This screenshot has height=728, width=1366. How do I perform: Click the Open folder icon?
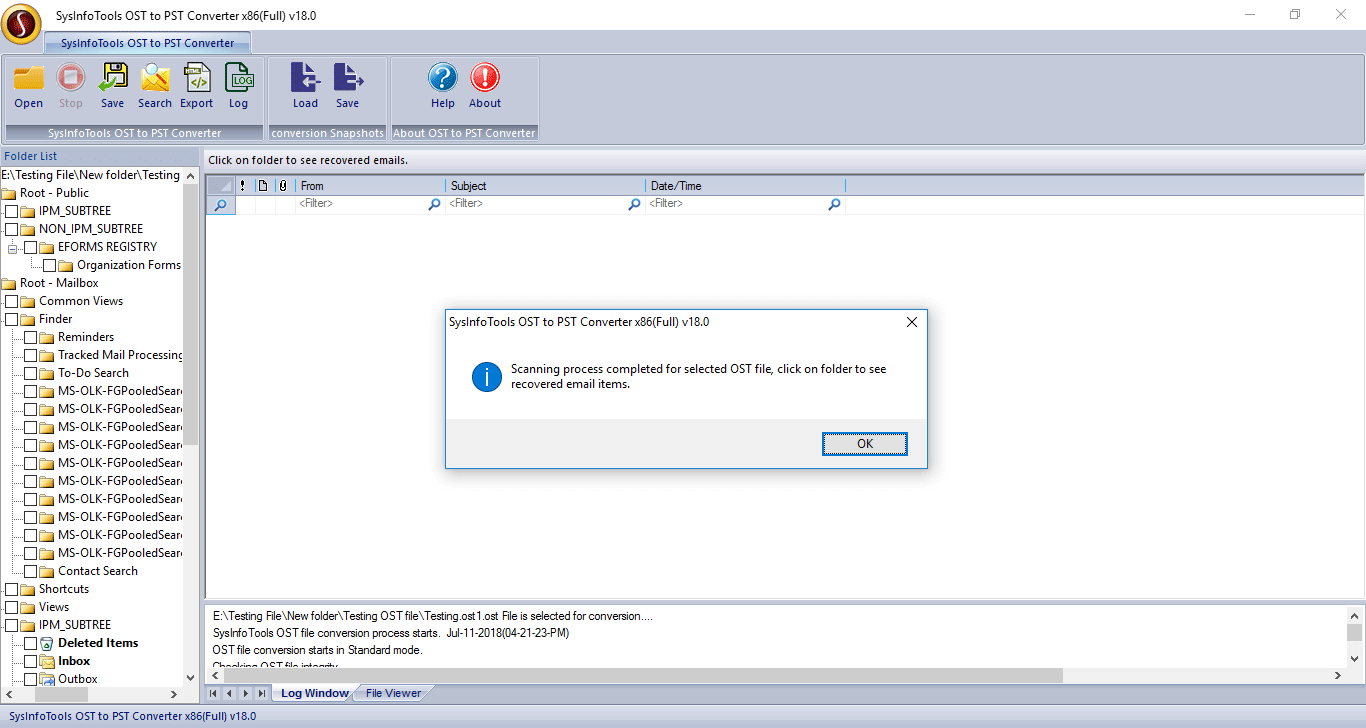point(29,77)
